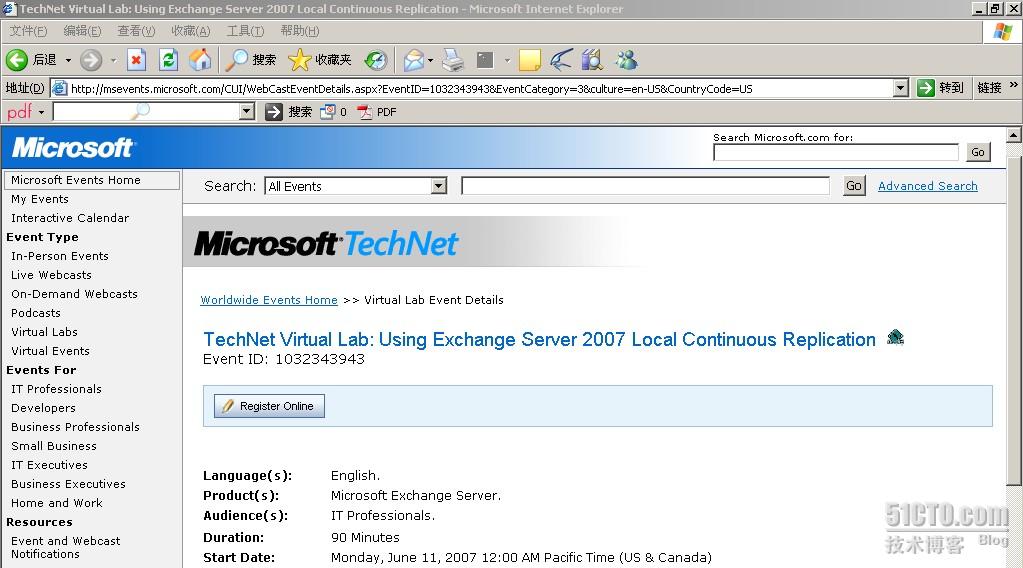Select On-Demand Webcasts in sidebar
This screenshot has height=568, width=1023.
[x=74, y=293]
